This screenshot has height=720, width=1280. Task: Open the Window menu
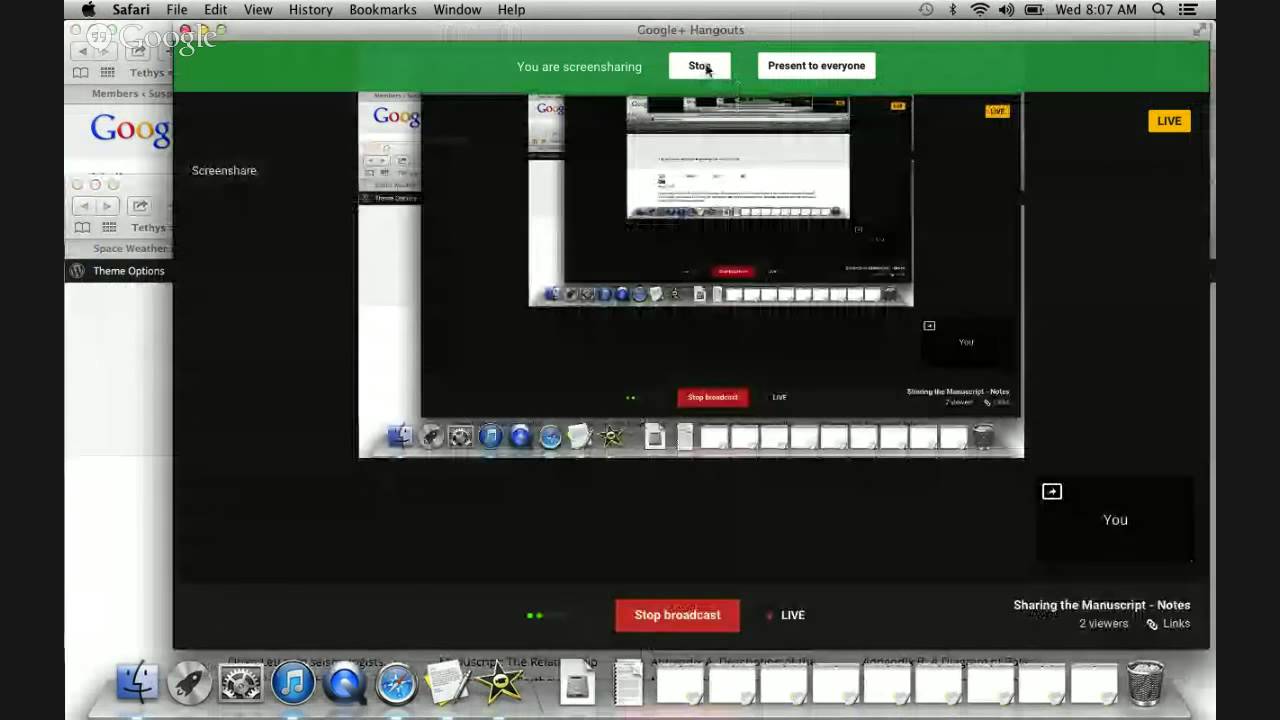pos(457,10)
